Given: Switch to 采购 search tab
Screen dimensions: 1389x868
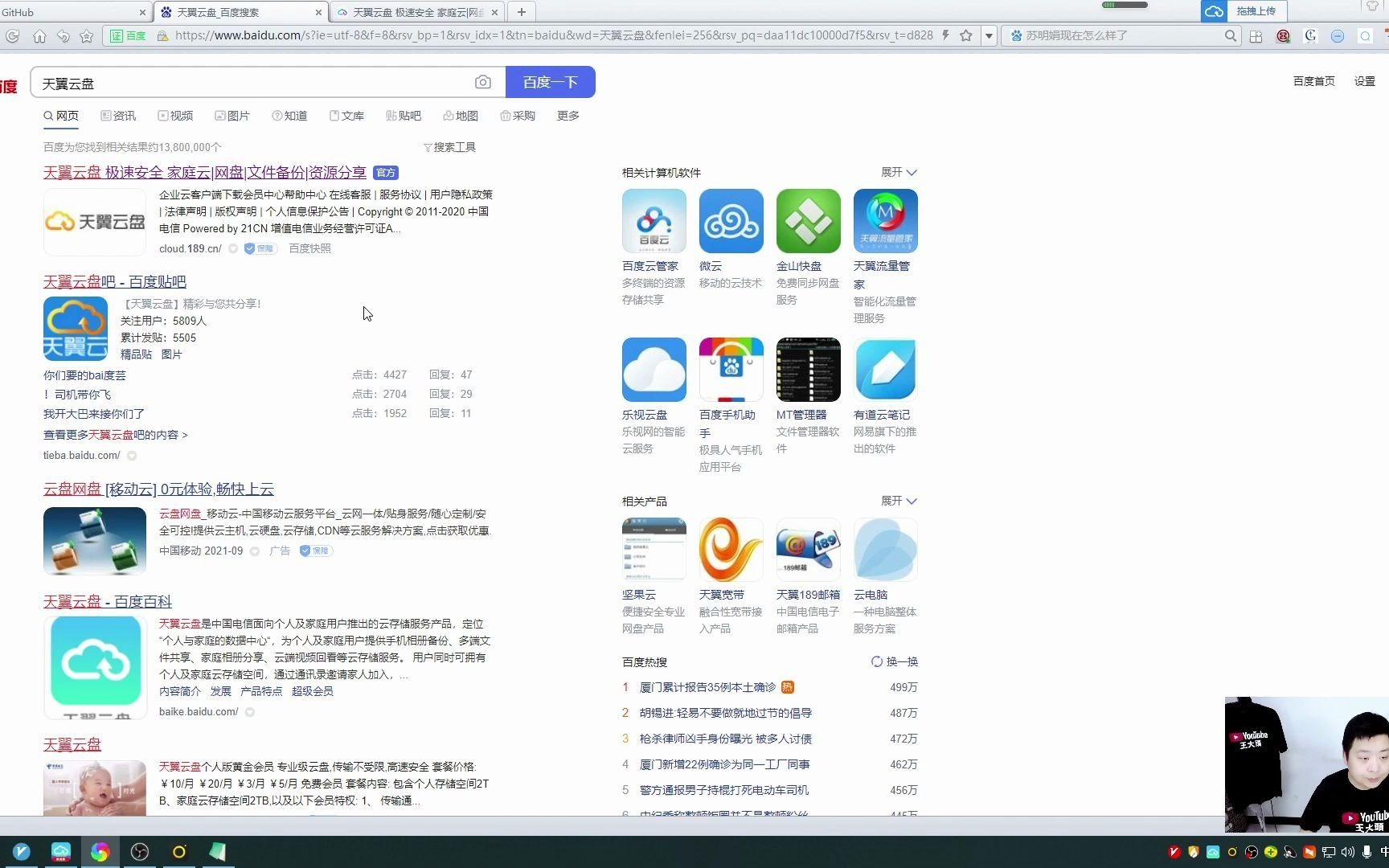Looking at the screenshot, I should tap(518, 116).
